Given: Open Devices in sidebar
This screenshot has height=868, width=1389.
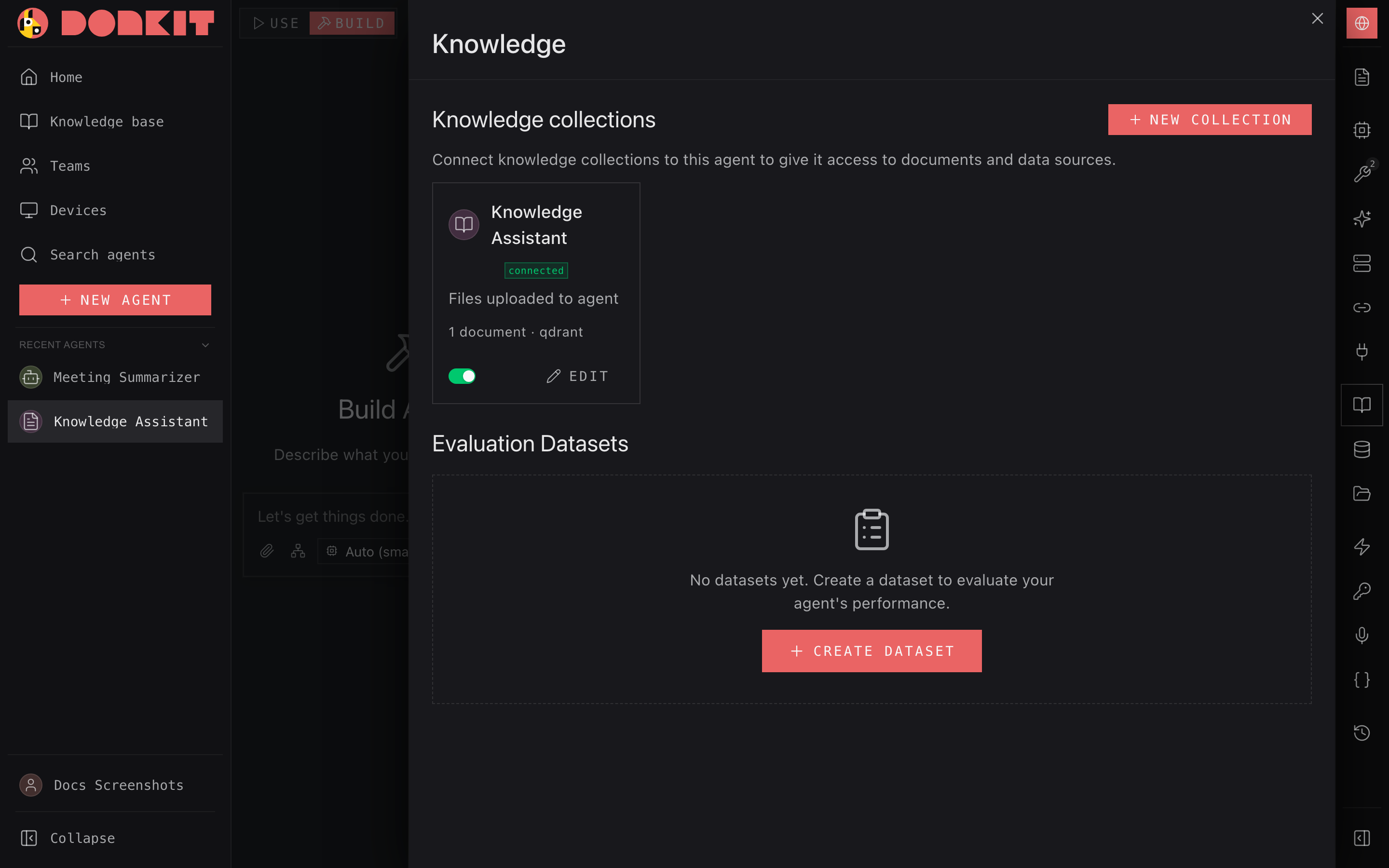Looking at the screenshot, I should pos(115,210).
